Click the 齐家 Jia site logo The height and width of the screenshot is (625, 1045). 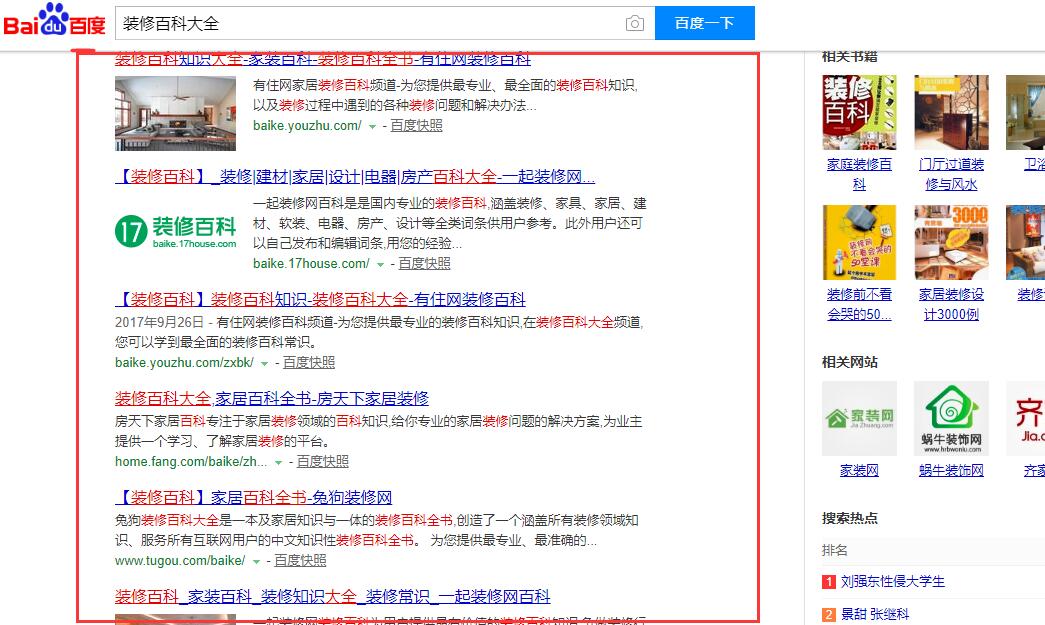[x=1026, y=418]
